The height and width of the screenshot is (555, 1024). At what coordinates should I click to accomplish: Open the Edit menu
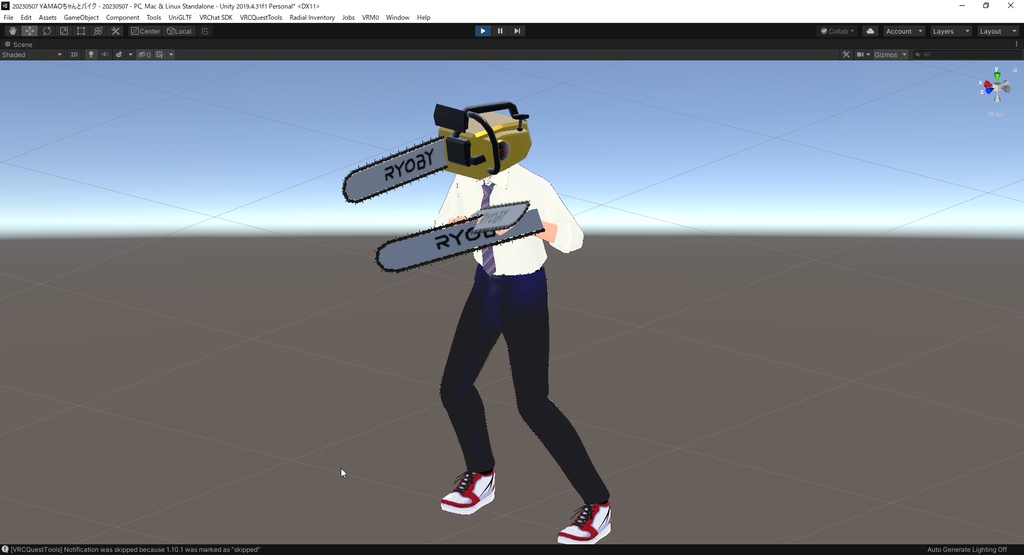(x=26, y=18)
